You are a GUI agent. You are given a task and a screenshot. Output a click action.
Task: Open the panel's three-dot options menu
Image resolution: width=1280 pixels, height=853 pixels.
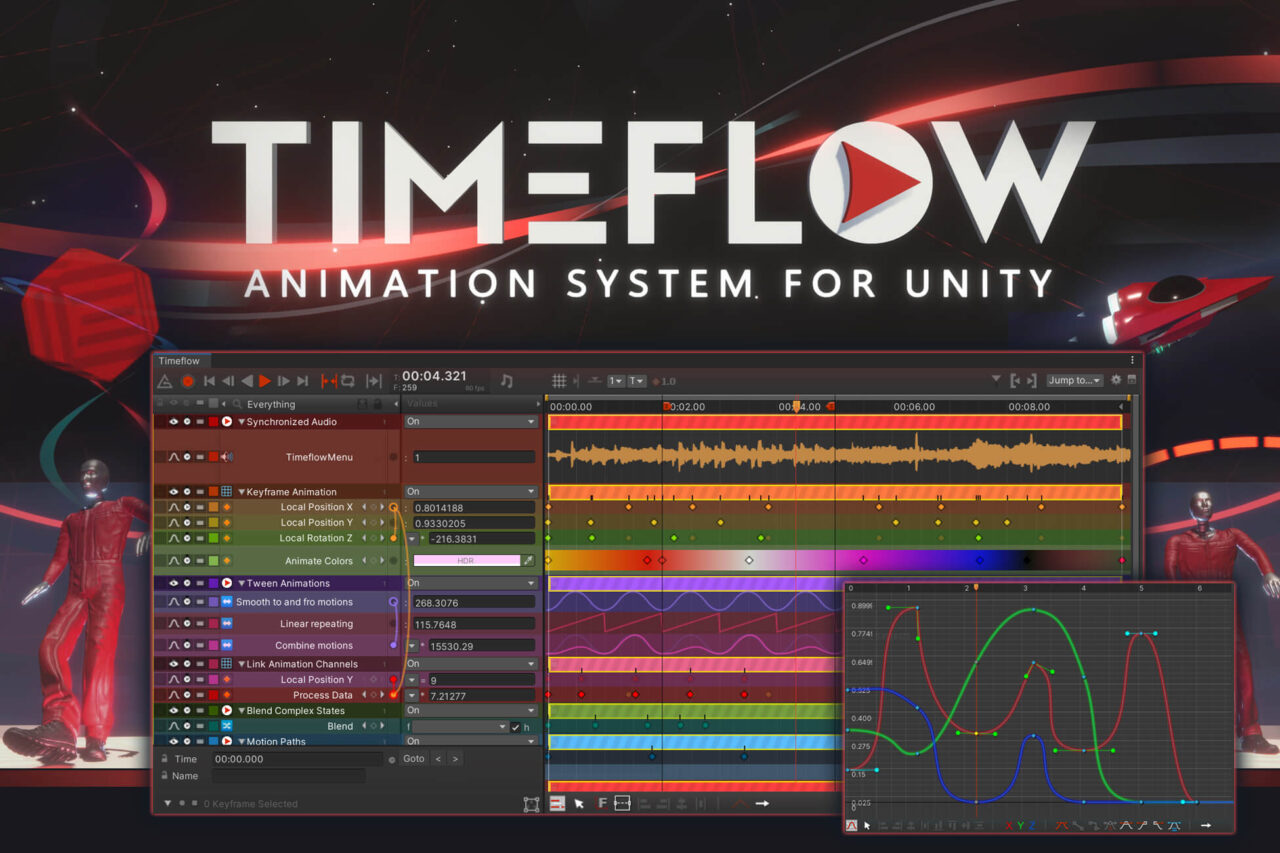pyautogui.click(x=1133, y=360)
